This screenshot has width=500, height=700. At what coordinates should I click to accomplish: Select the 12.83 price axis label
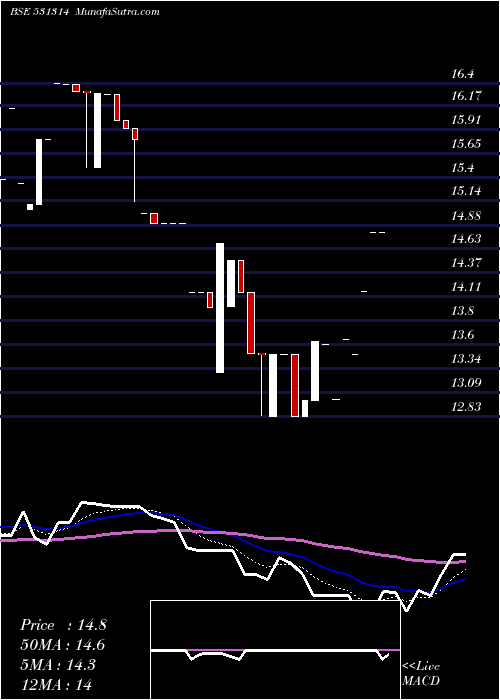pos(467,407)
